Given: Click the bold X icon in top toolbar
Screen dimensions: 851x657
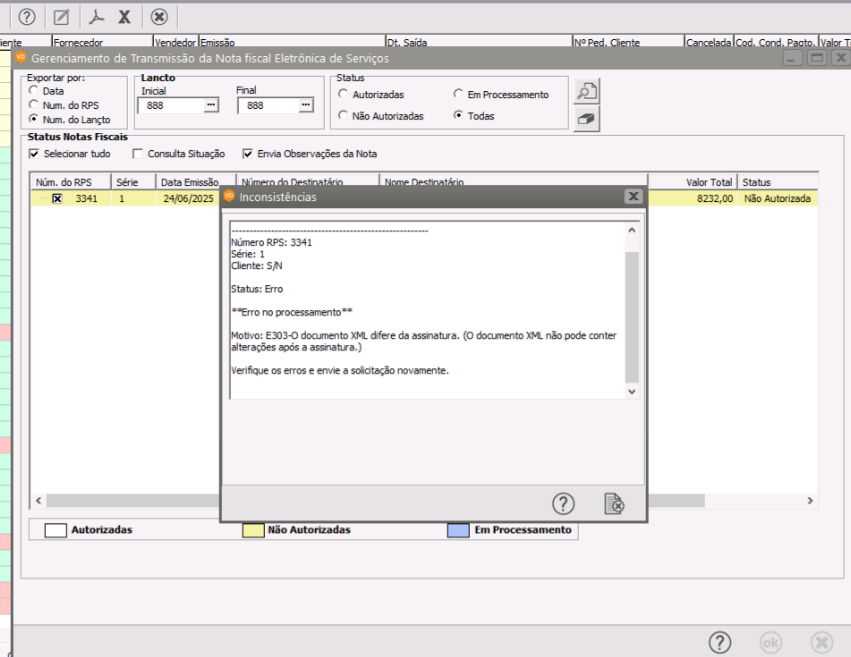Looking at the screenshot, I should (x=125, y=16).
